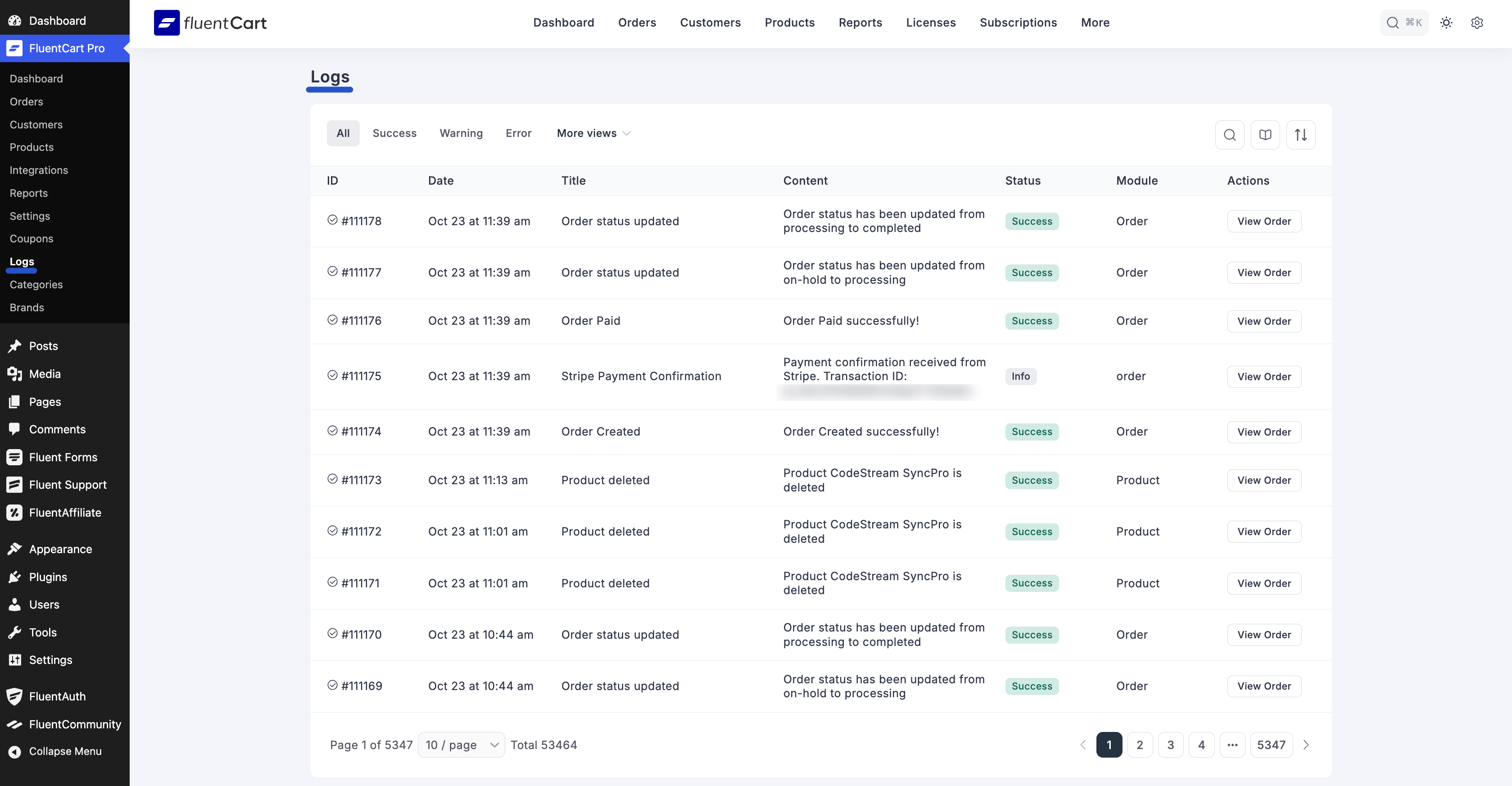Open the column visibility book icon
The image size is (1512, 786).
[1265, 134]
